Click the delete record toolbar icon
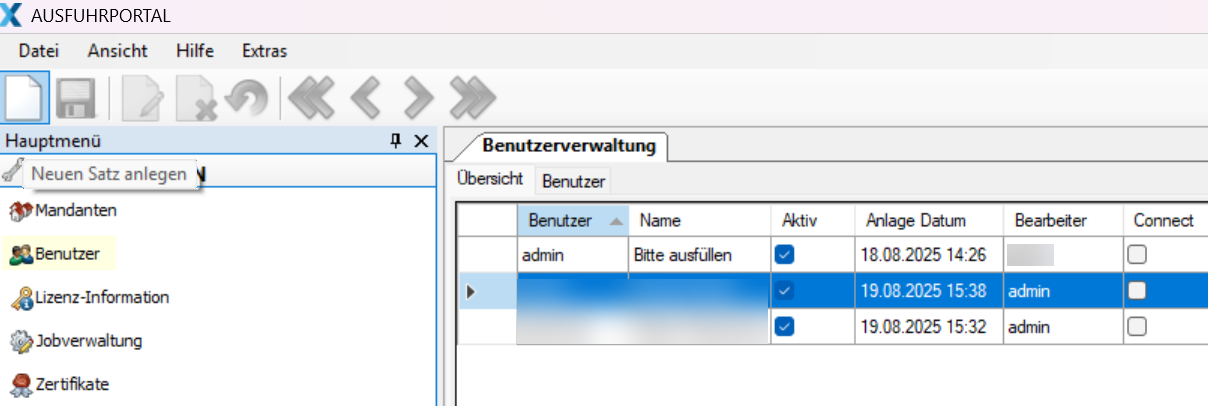Image resolution: width=1208 pixels, height=406 pixels. pos(196,98)
